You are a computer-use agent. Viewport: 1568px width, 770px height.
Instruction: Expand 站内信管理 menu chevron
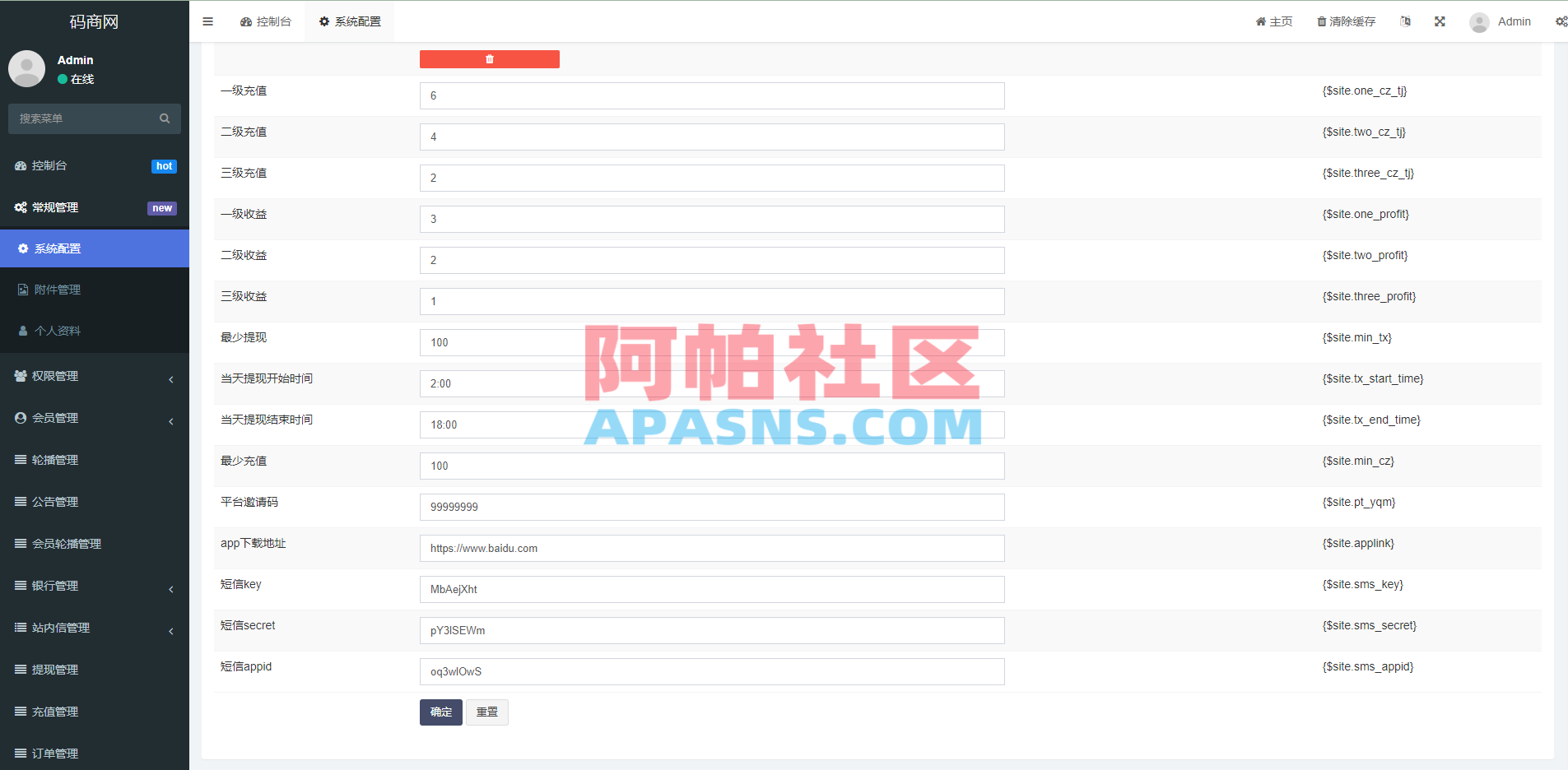[x=171, y=631]
